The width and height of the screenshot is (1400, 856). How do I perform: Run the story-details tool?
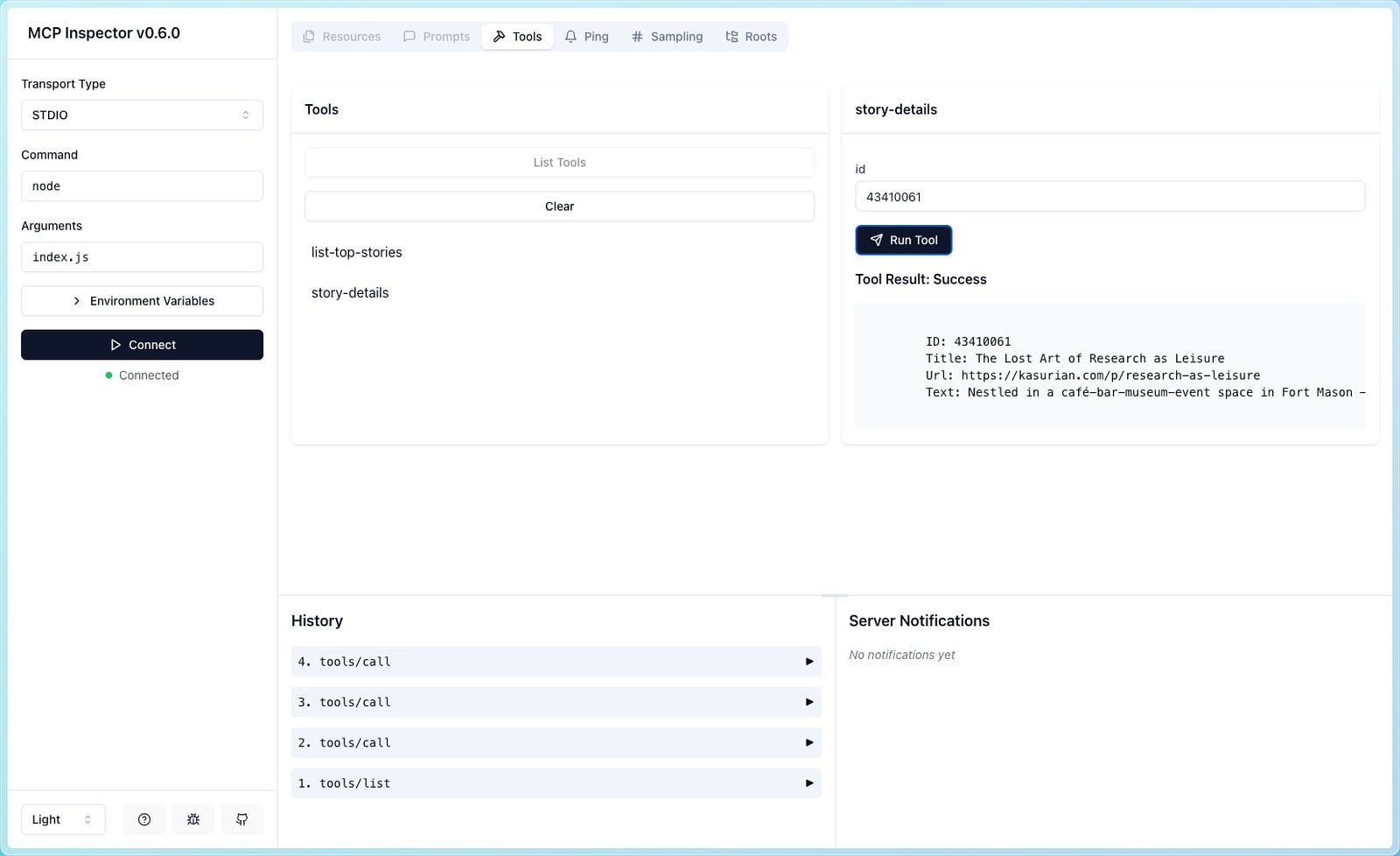tap(904, 240)
